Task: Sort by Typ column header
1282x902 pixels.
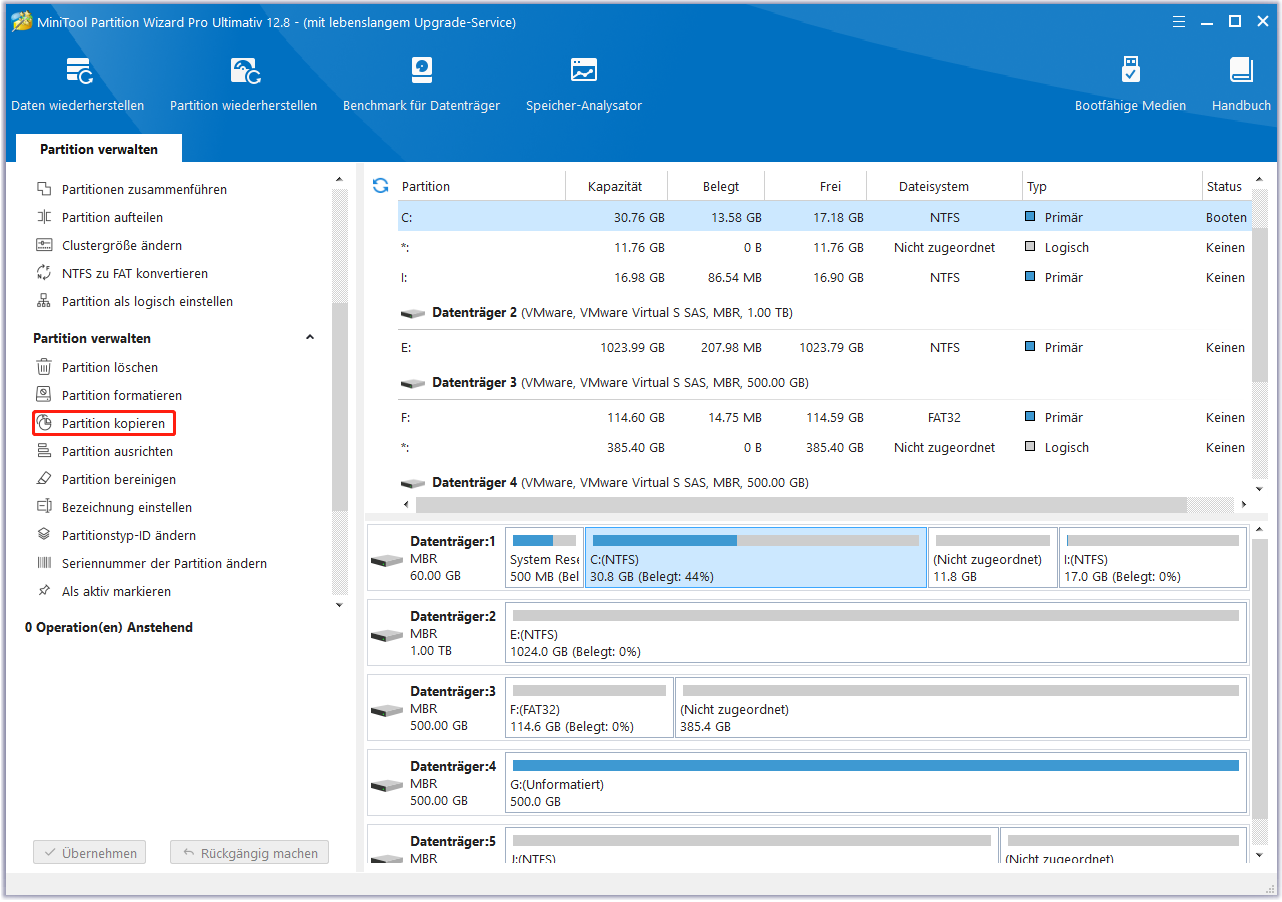Action: click(x=1112, y=186)
